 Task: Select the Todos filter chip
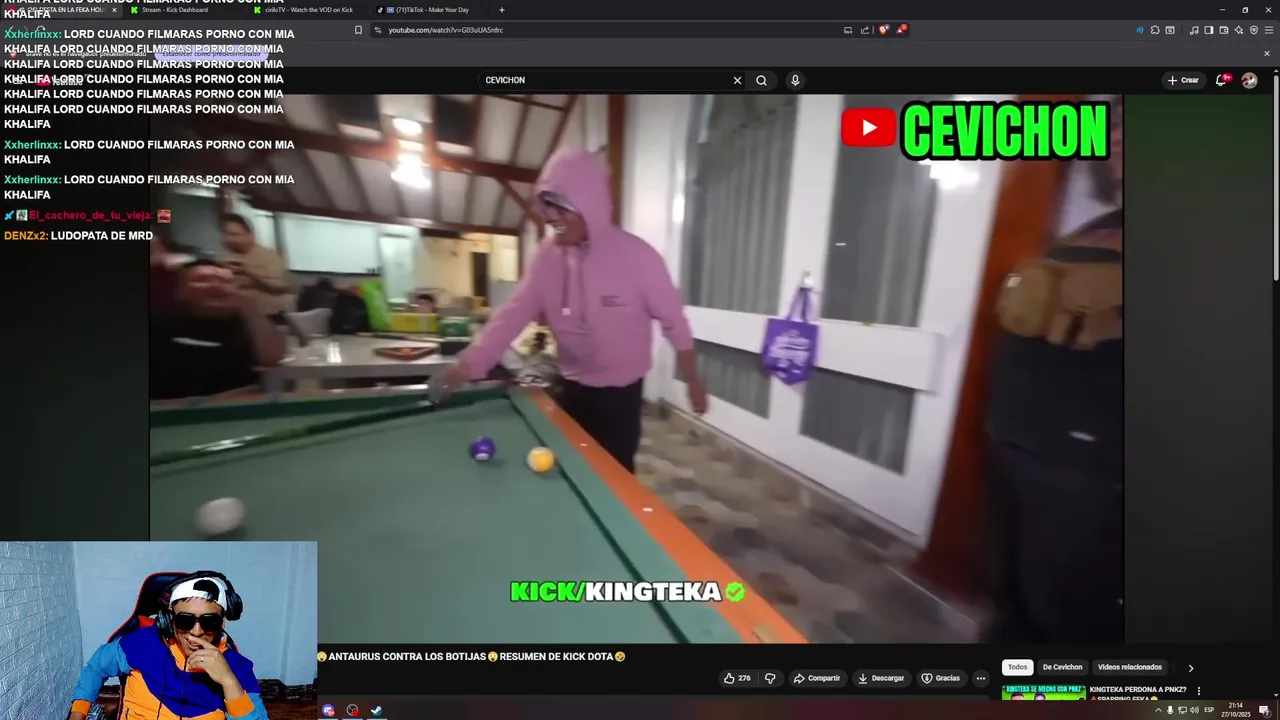pos(1017,667)
